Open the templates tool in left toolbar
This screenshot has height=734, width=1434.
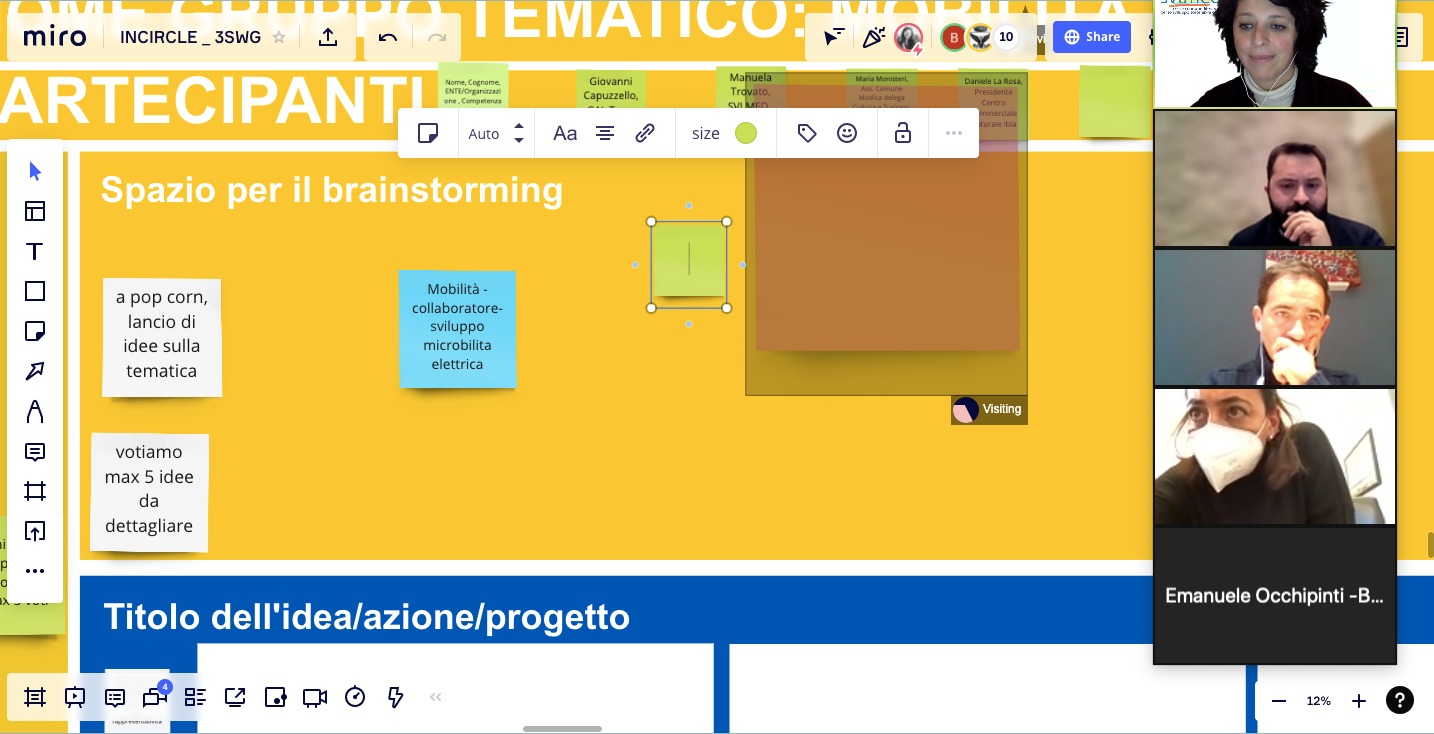click(x=35, y=211)
